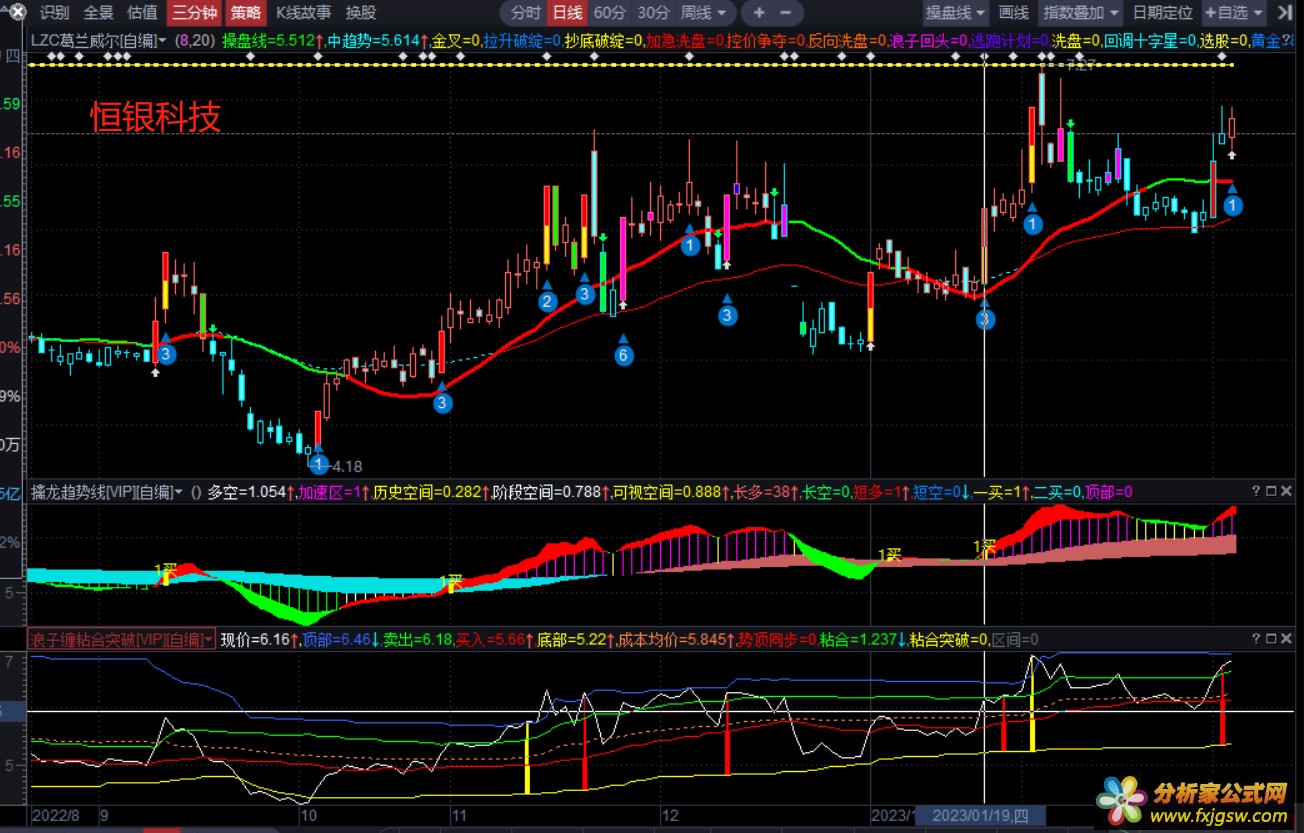Toggle the 三分钟 mode button
Screen dimensions: 1304x833
click(x=193, y=13)
